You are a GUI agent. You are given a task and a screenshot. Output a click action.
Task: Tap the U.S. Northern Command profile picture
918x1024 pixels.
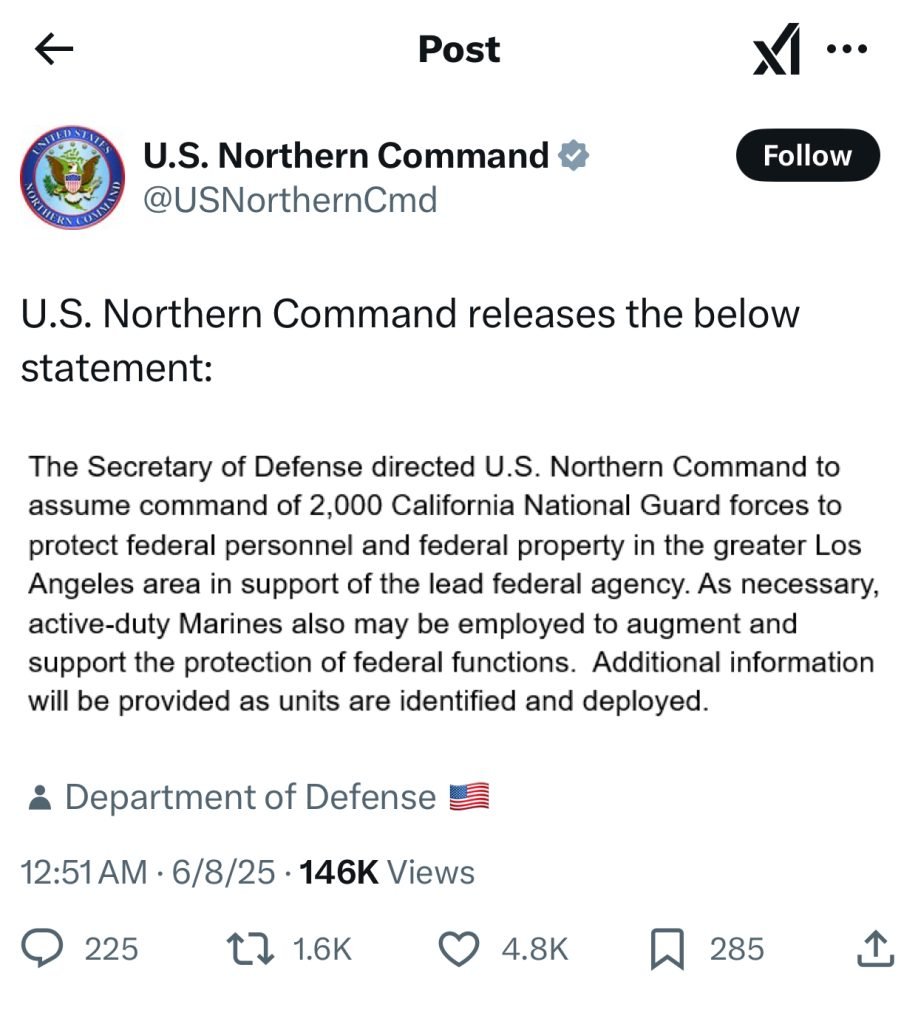point(72,177)
